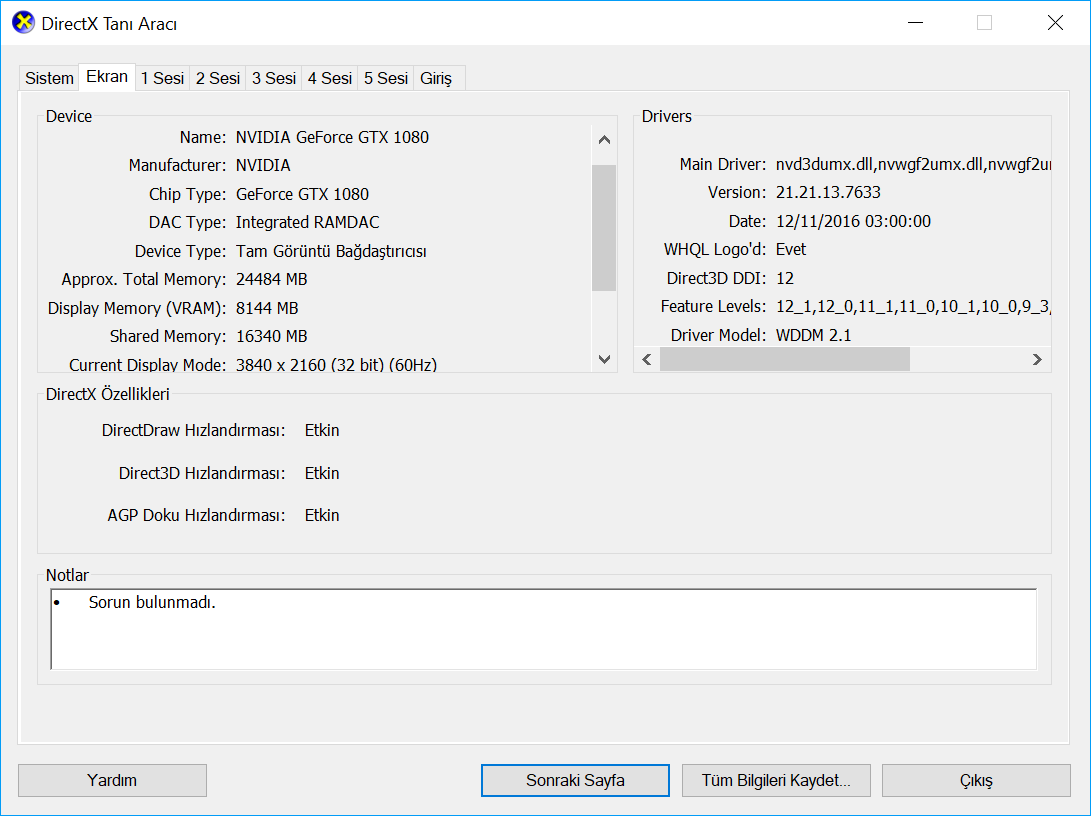
Task: Click the Driver Model value WDDM 2.1
Action: coord(813,335)
